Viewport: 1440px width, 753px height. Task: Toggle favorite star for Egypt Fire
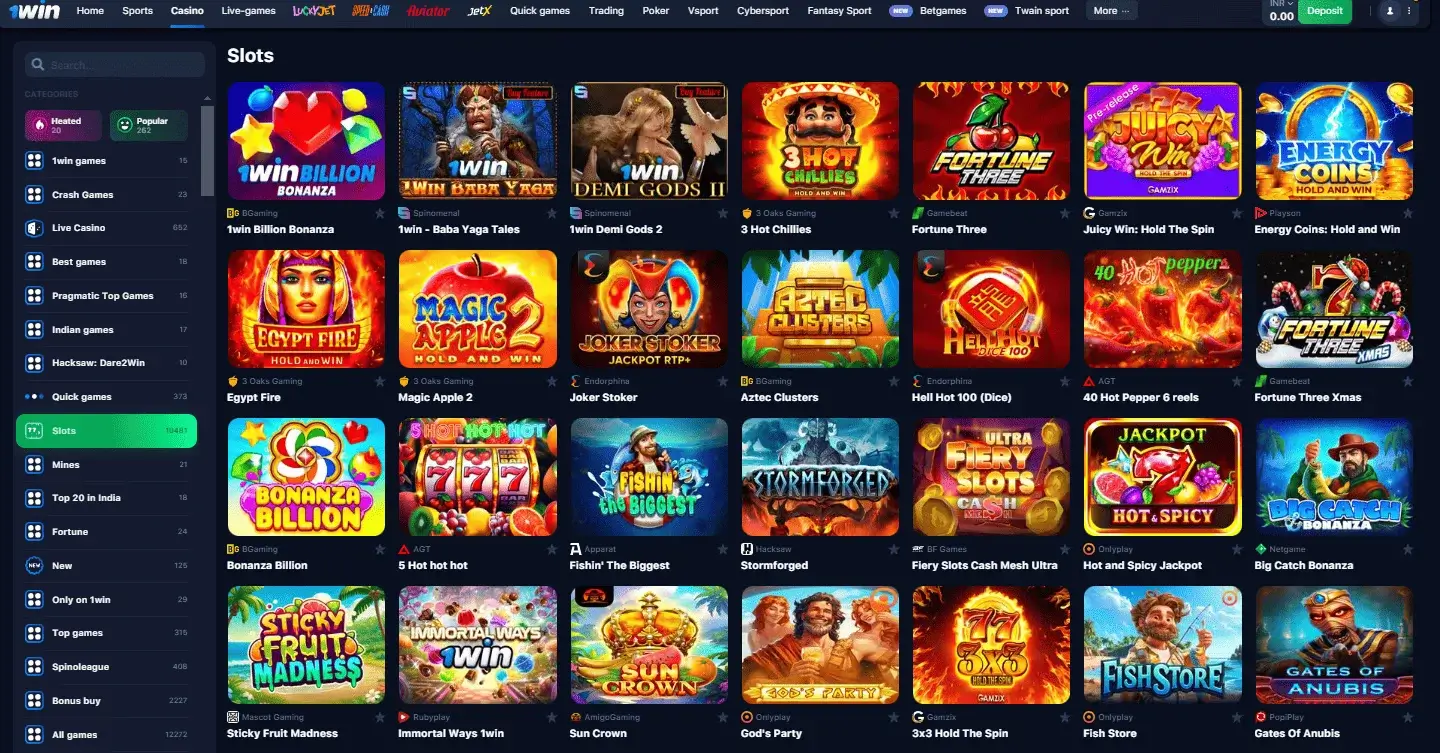380,381
